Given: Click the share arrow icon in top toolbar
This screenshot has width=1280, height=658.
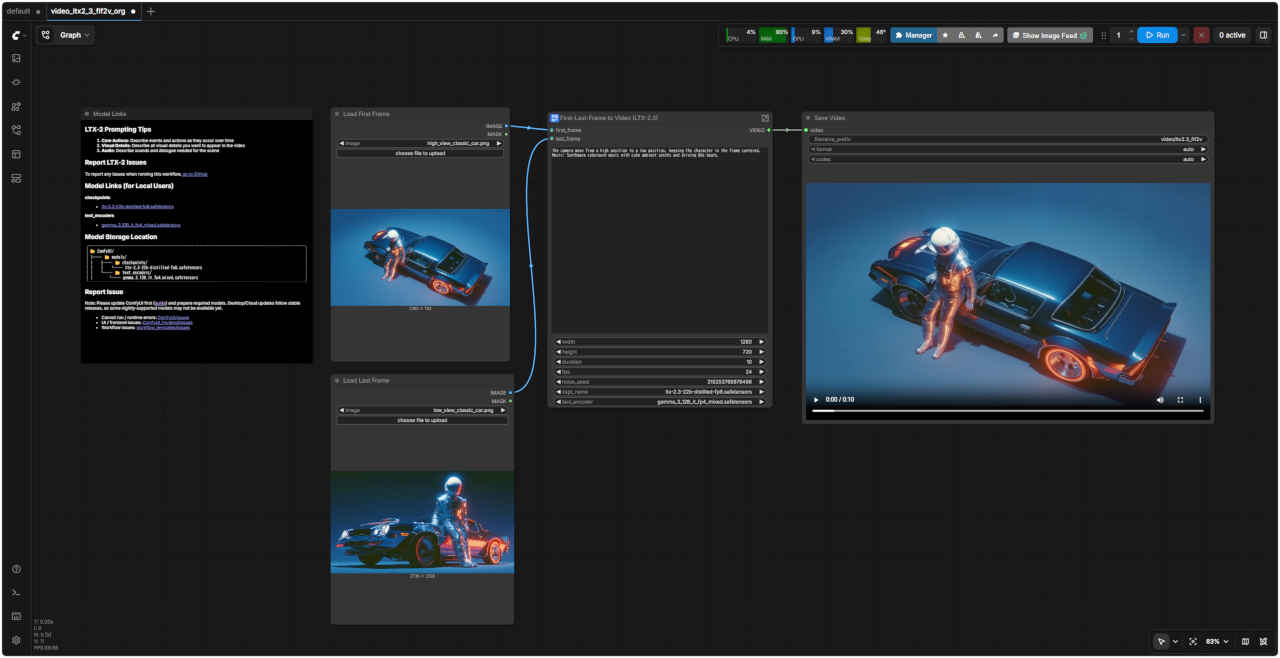Looking at the screenshot, I should pos(995,35).
